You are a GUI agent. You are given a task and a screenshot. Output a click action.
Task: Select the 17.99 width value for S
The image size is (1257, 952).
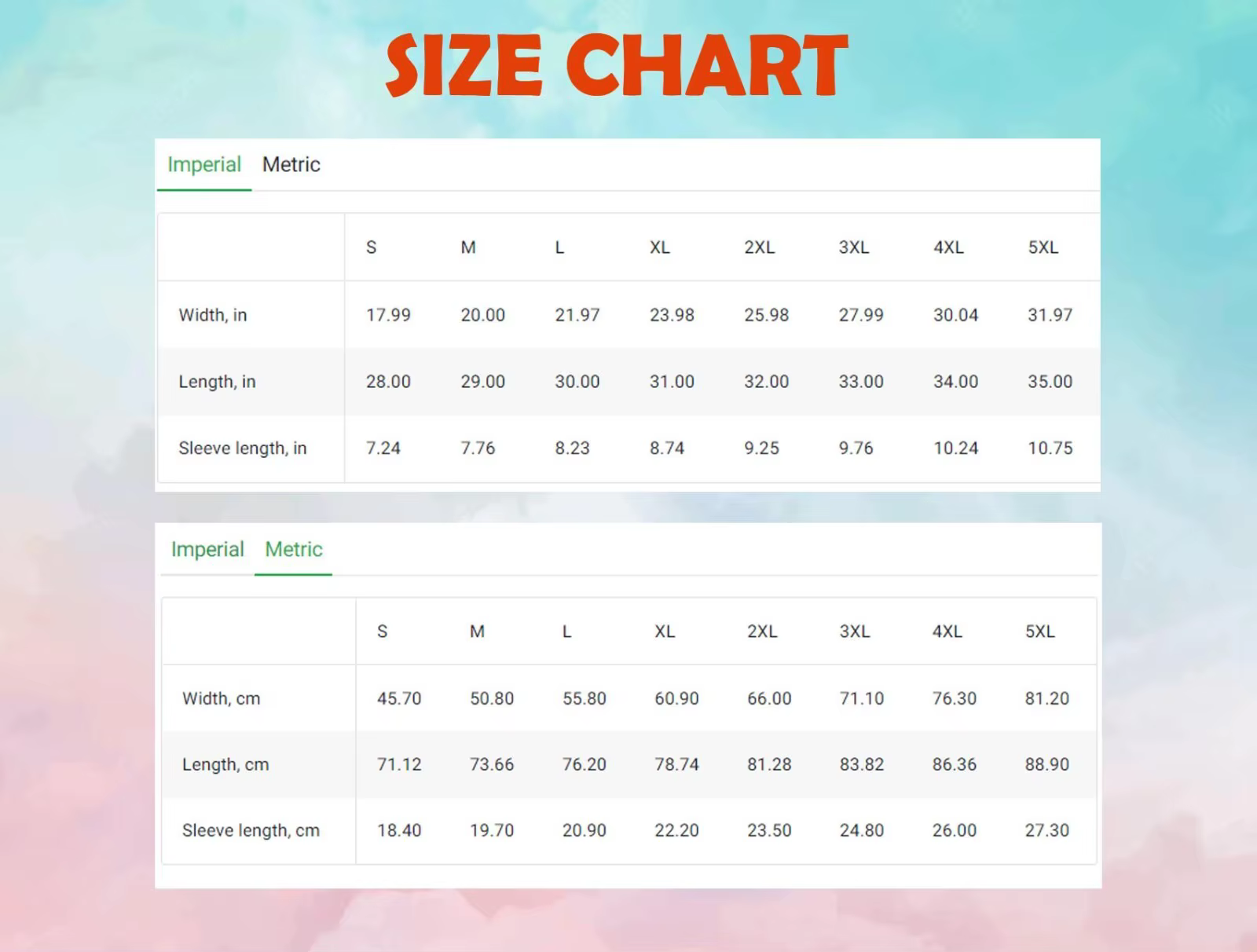(388, 315)
